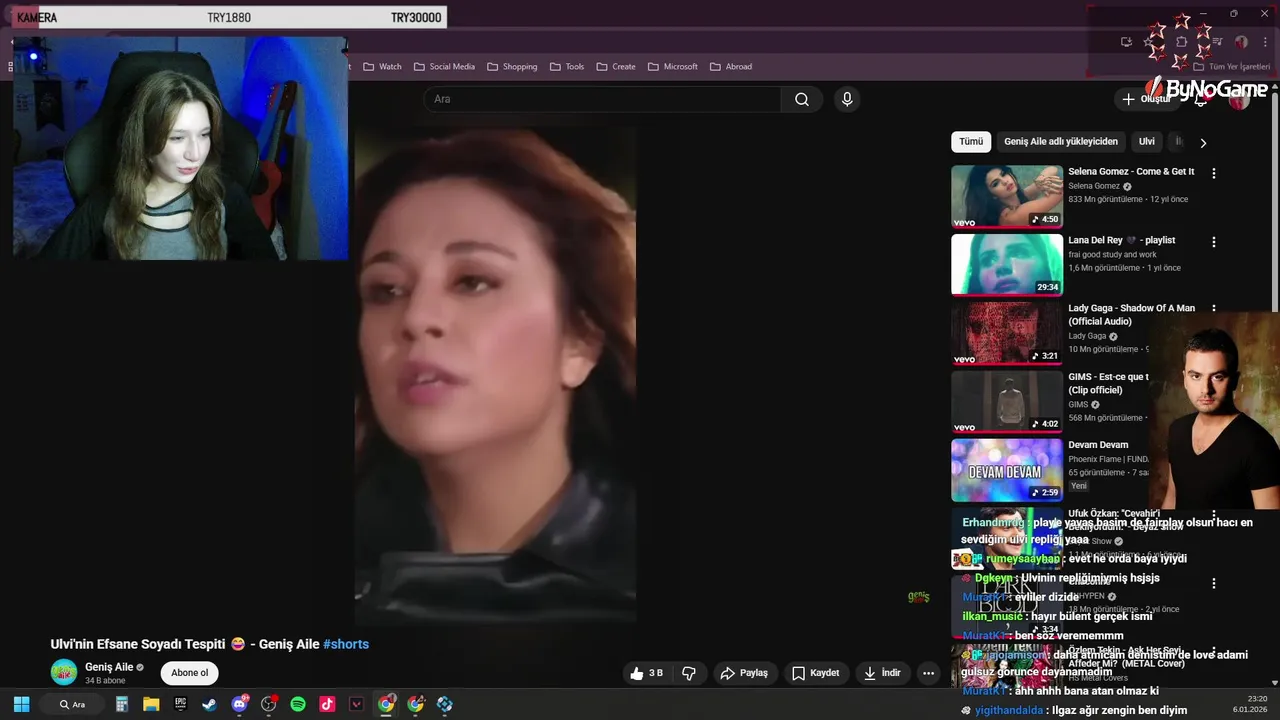Open Geniş Aile channel name link

click(109, 667)
